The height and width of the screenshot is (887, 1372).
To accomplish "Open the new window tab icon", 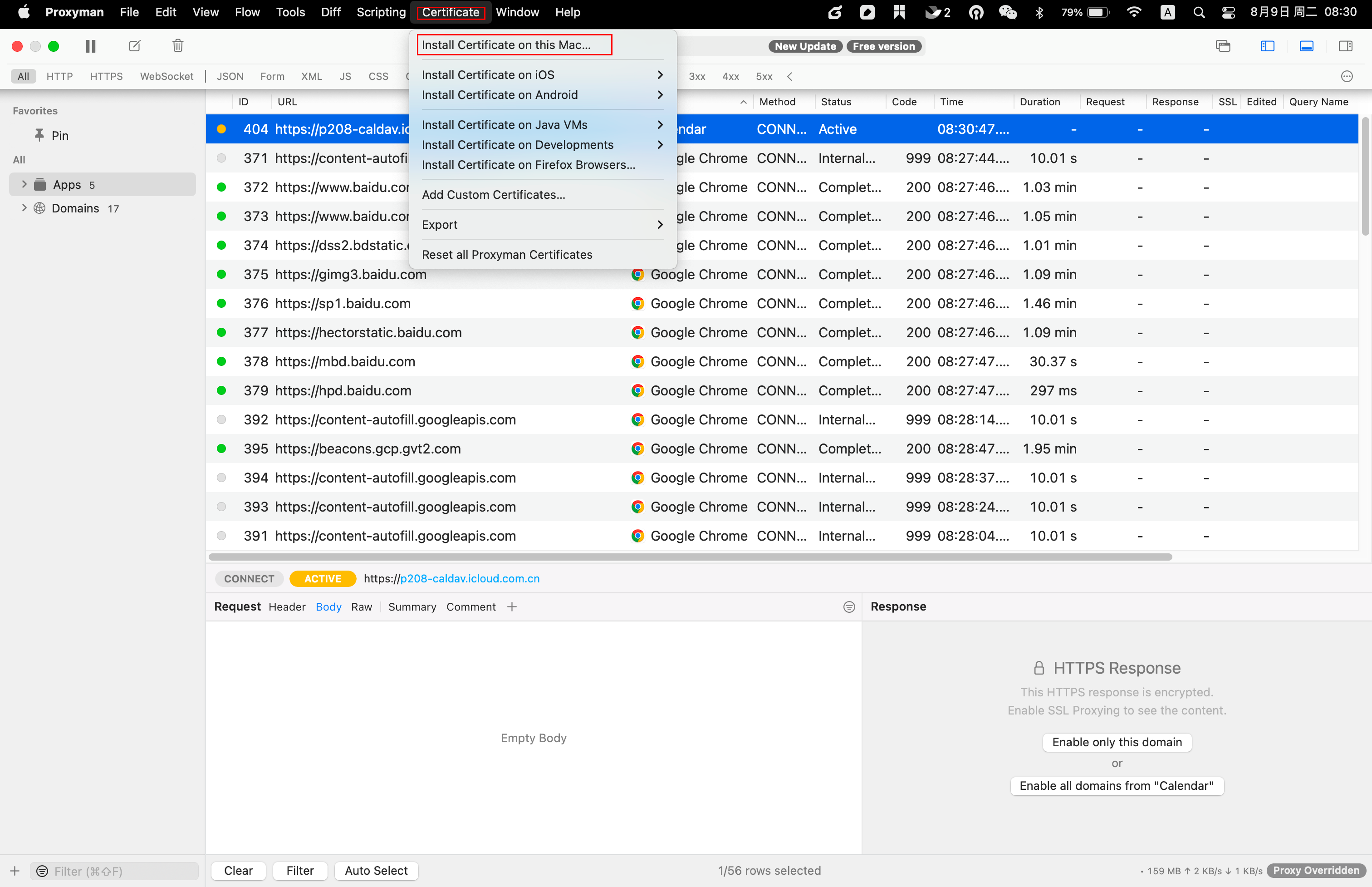I will click(x=1223, y=46).
